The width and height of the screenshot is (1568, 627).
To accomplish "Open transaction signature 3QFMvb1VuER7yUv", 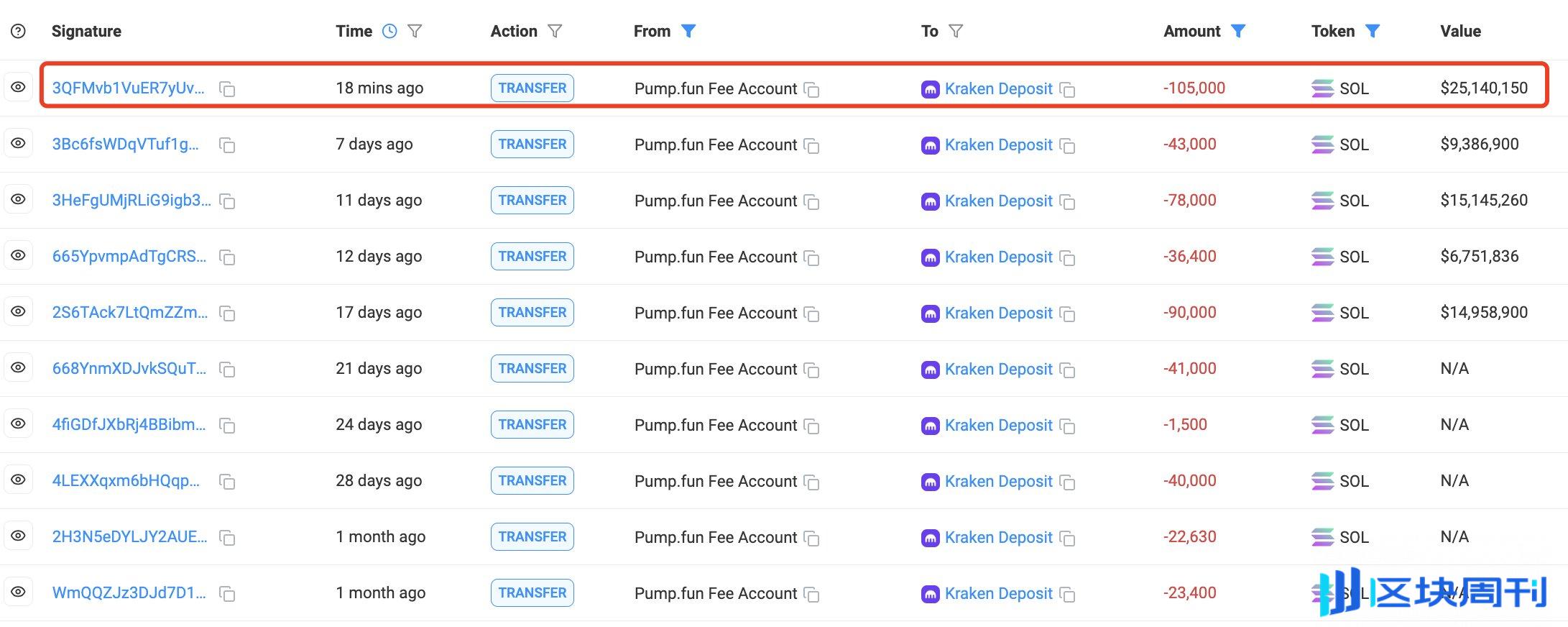I will [x=129, y=88].
